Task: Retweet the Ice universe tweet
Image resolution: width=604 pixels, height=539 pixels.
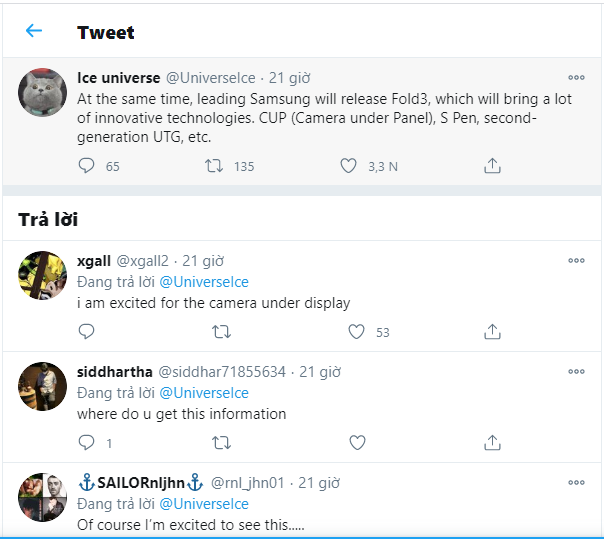Action: point(214,166)
